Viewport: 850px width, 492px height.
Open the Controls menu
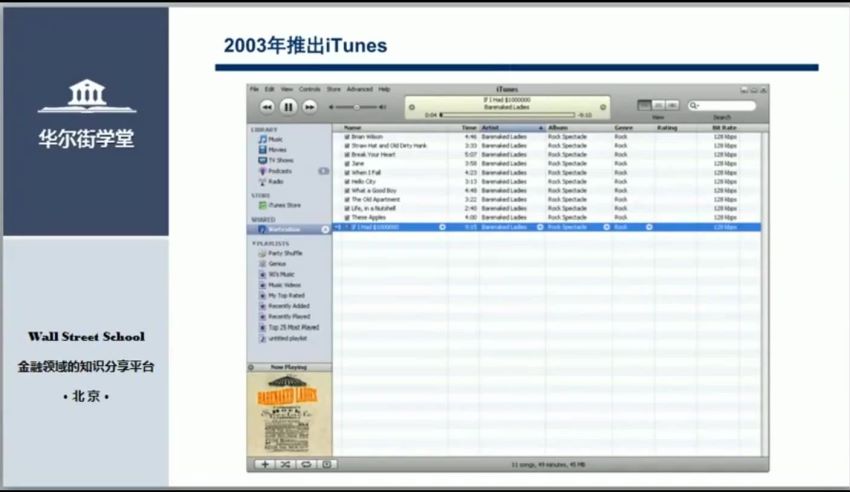[310, 89]
